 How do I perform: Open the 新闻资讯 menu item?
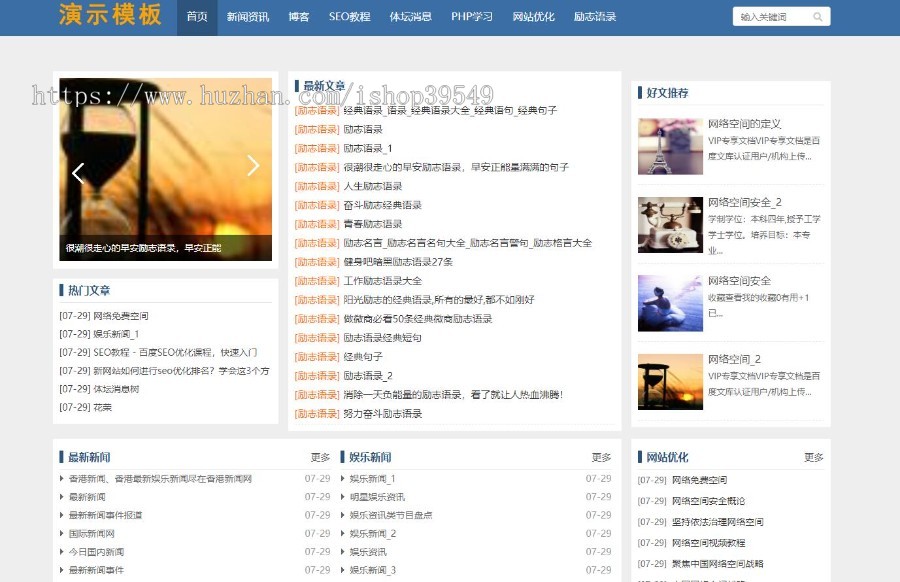pyautogui.click(x=247, y=17)
